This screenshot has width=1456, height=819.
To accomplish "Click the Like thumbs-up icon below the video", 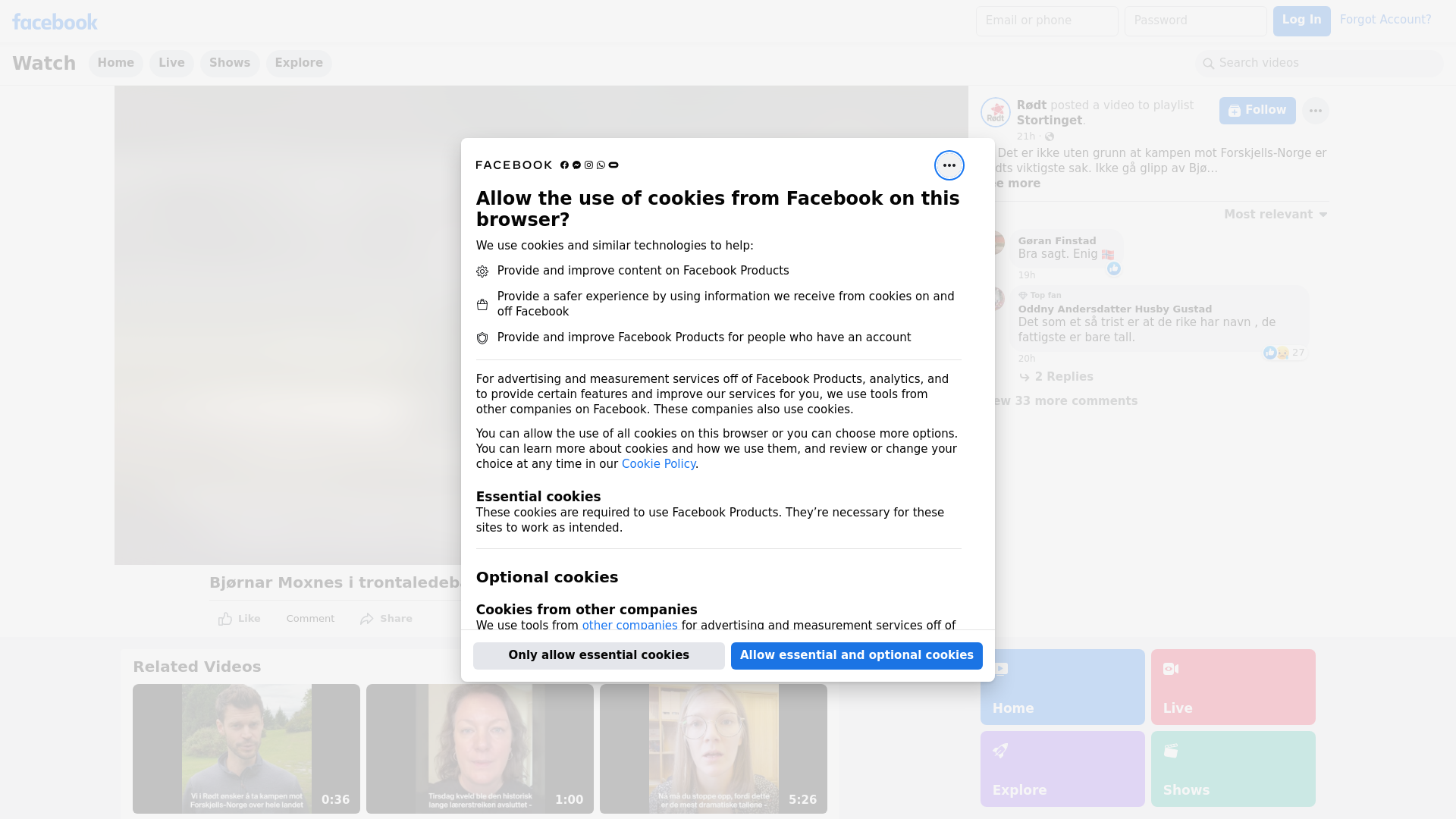I will point(225,619).
